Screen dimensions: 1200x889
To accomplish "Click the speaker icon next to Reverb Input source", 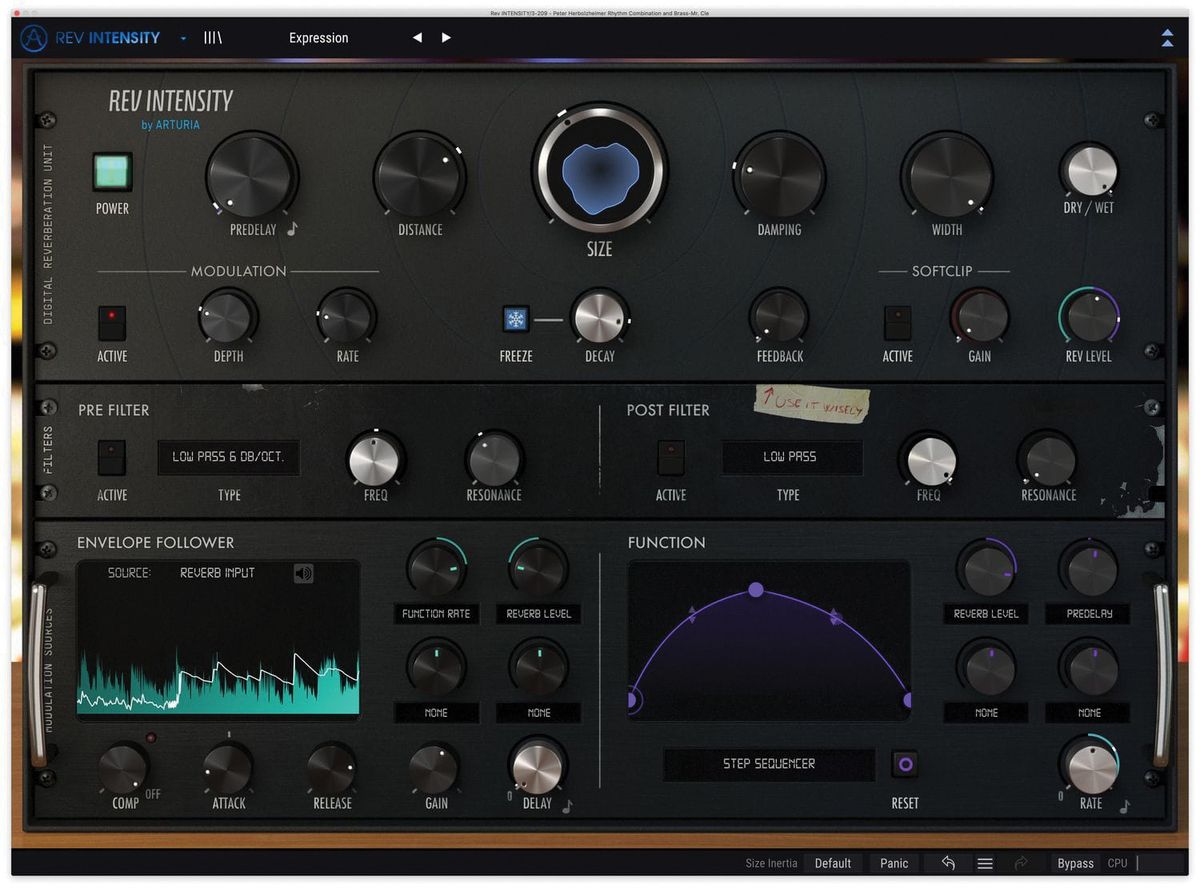I will coord(303,573).
